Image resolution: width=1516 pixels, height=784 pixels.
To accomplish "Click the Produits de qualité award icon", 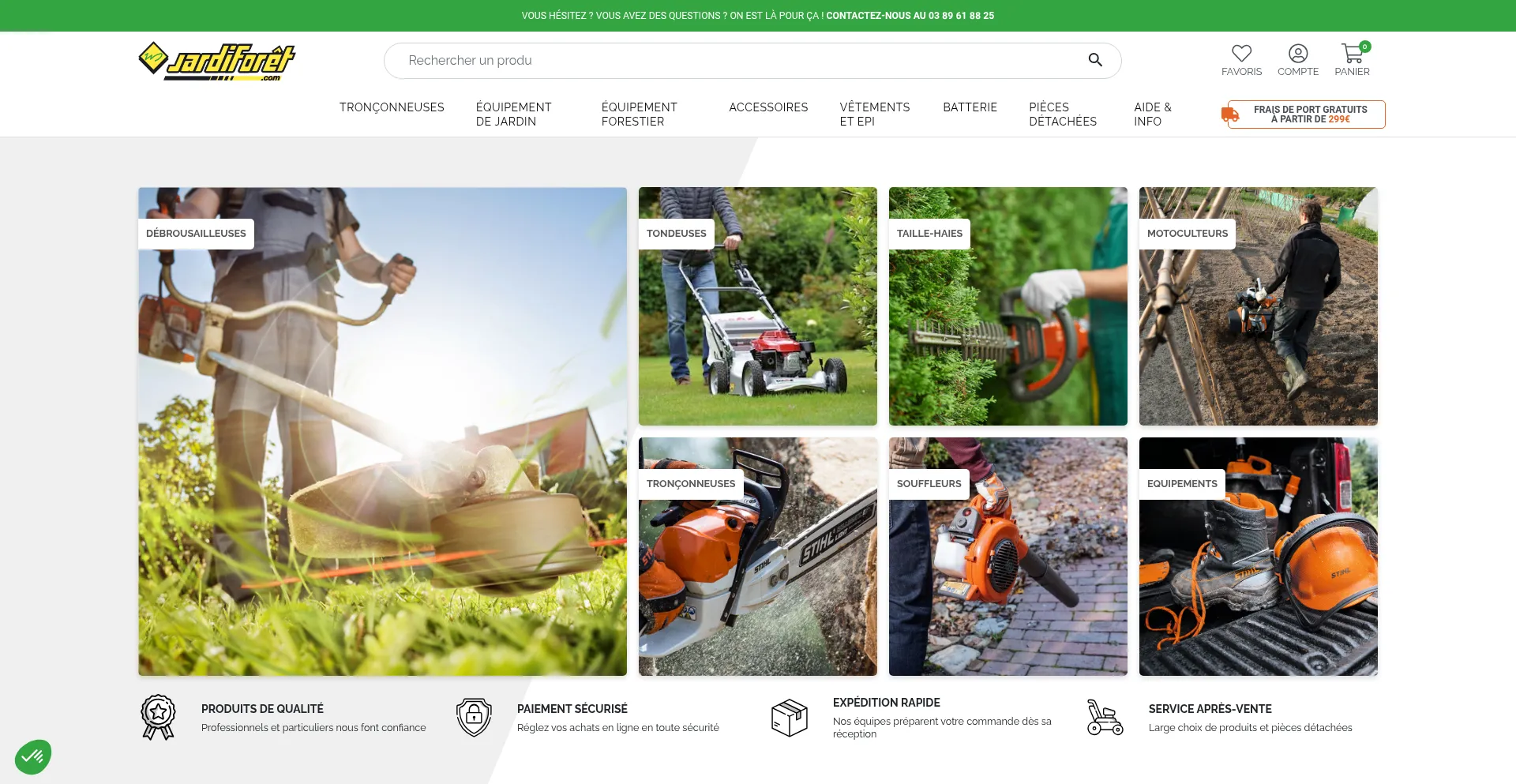I will (x=158, y=717).
